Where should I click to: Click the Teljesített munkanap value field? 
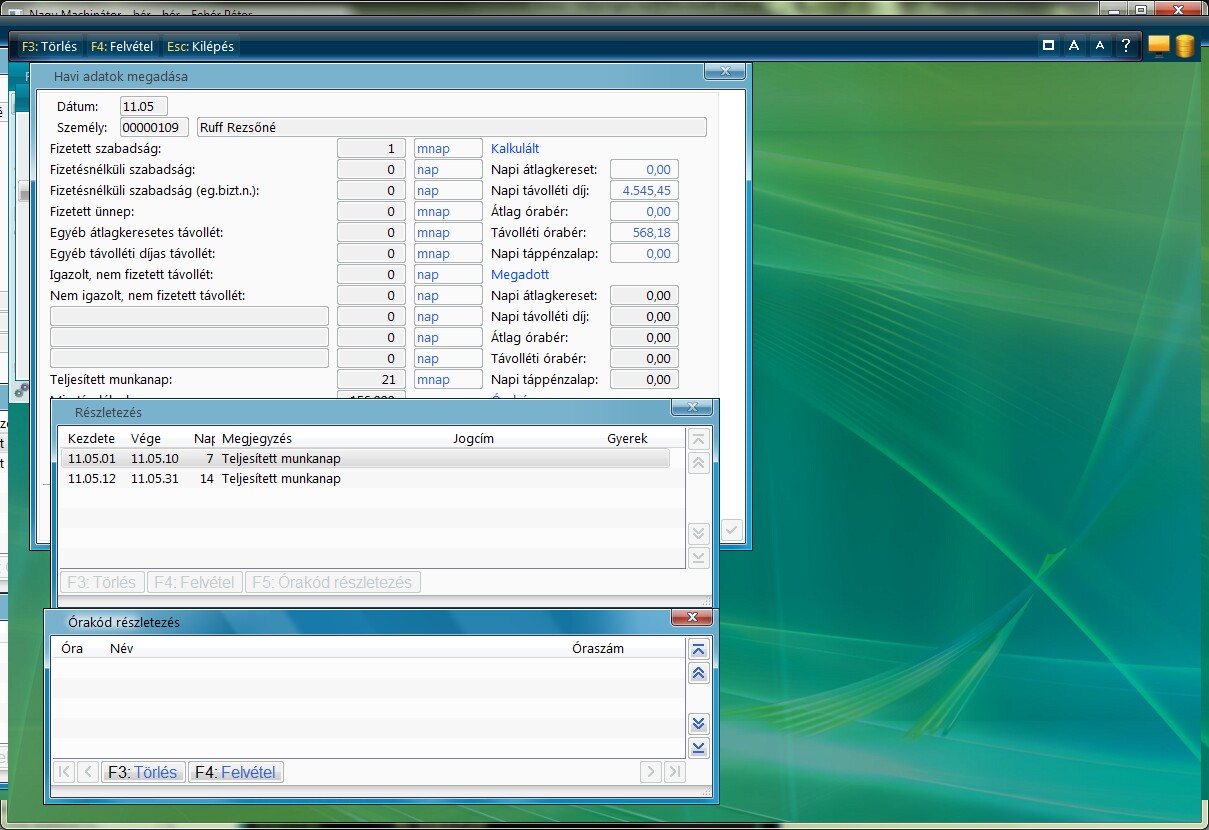click(x=371, y=380)
